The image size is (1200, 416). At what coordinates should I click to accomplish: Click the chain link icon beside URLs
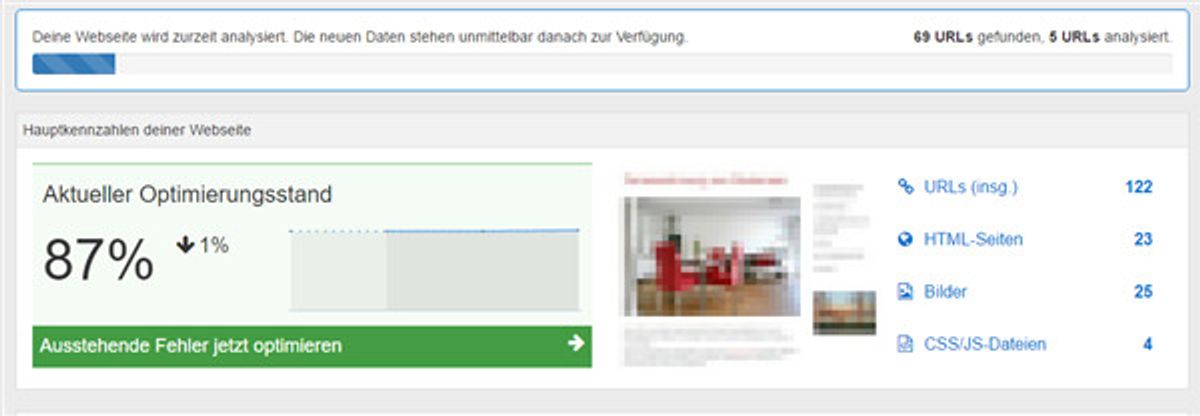(906, 187)
